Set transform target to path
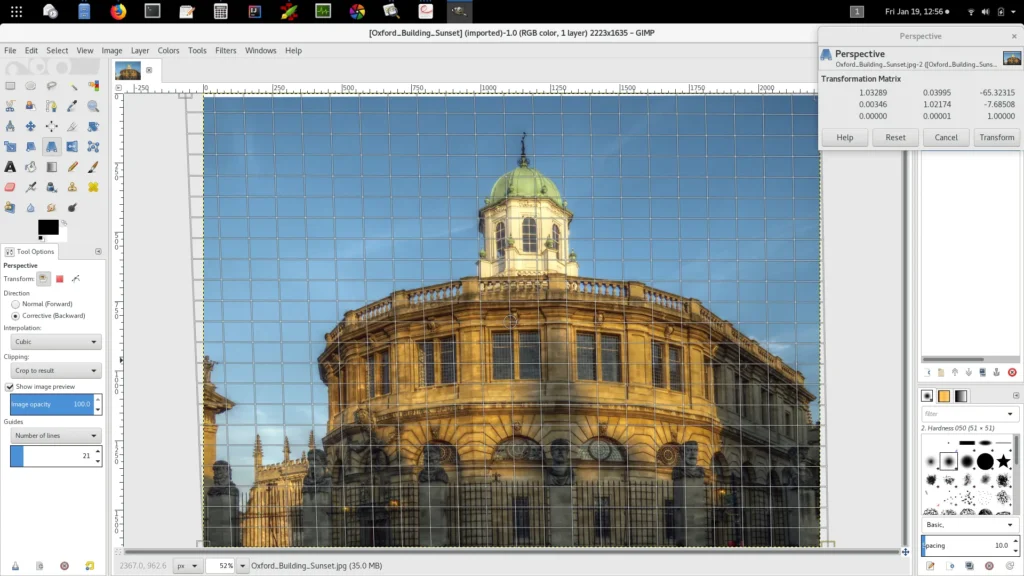 (x=76, y=279)
